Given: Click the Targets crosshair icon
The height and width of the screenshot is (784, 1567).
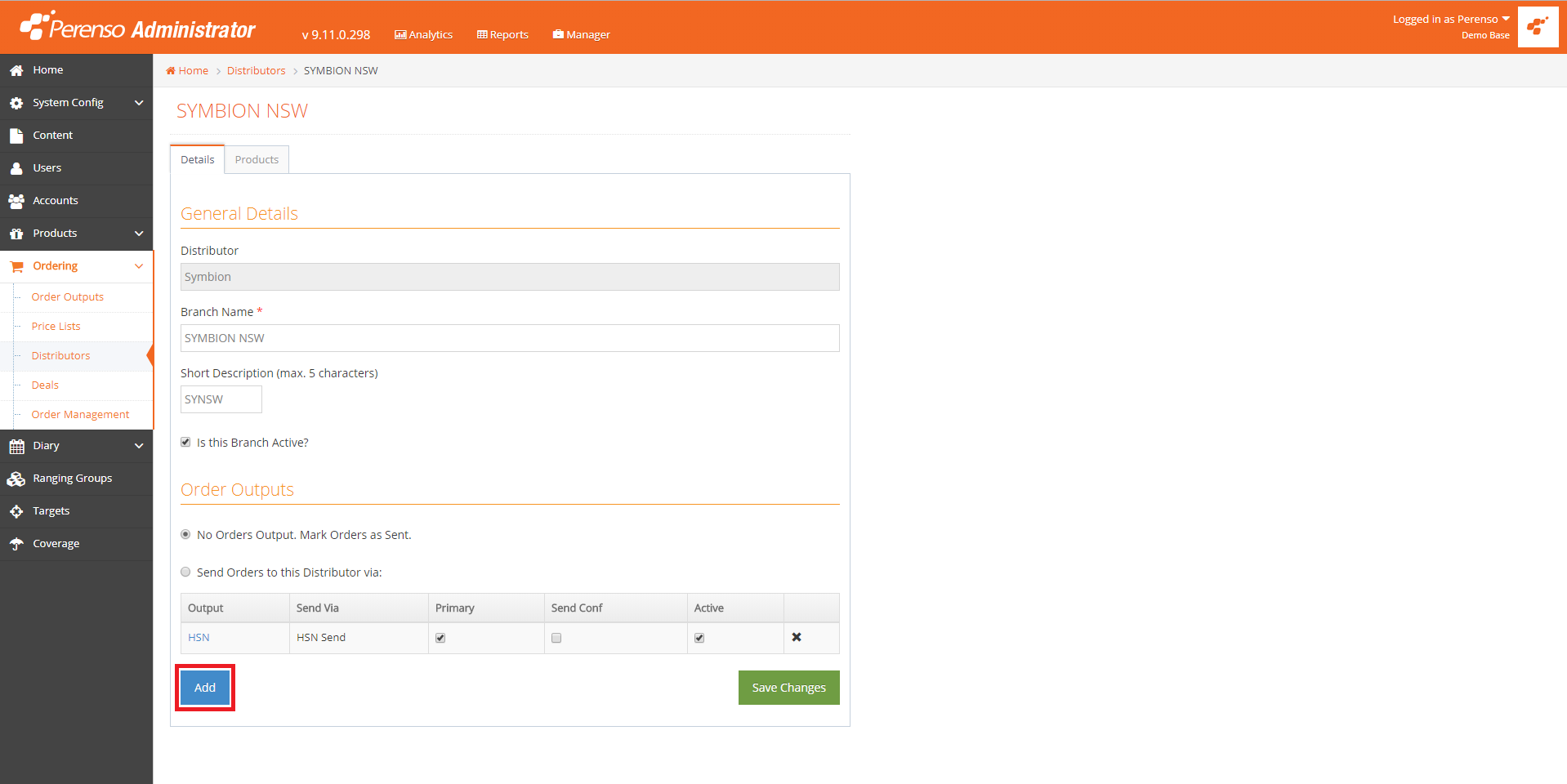Looking at the screenshot, I should 16,511.
